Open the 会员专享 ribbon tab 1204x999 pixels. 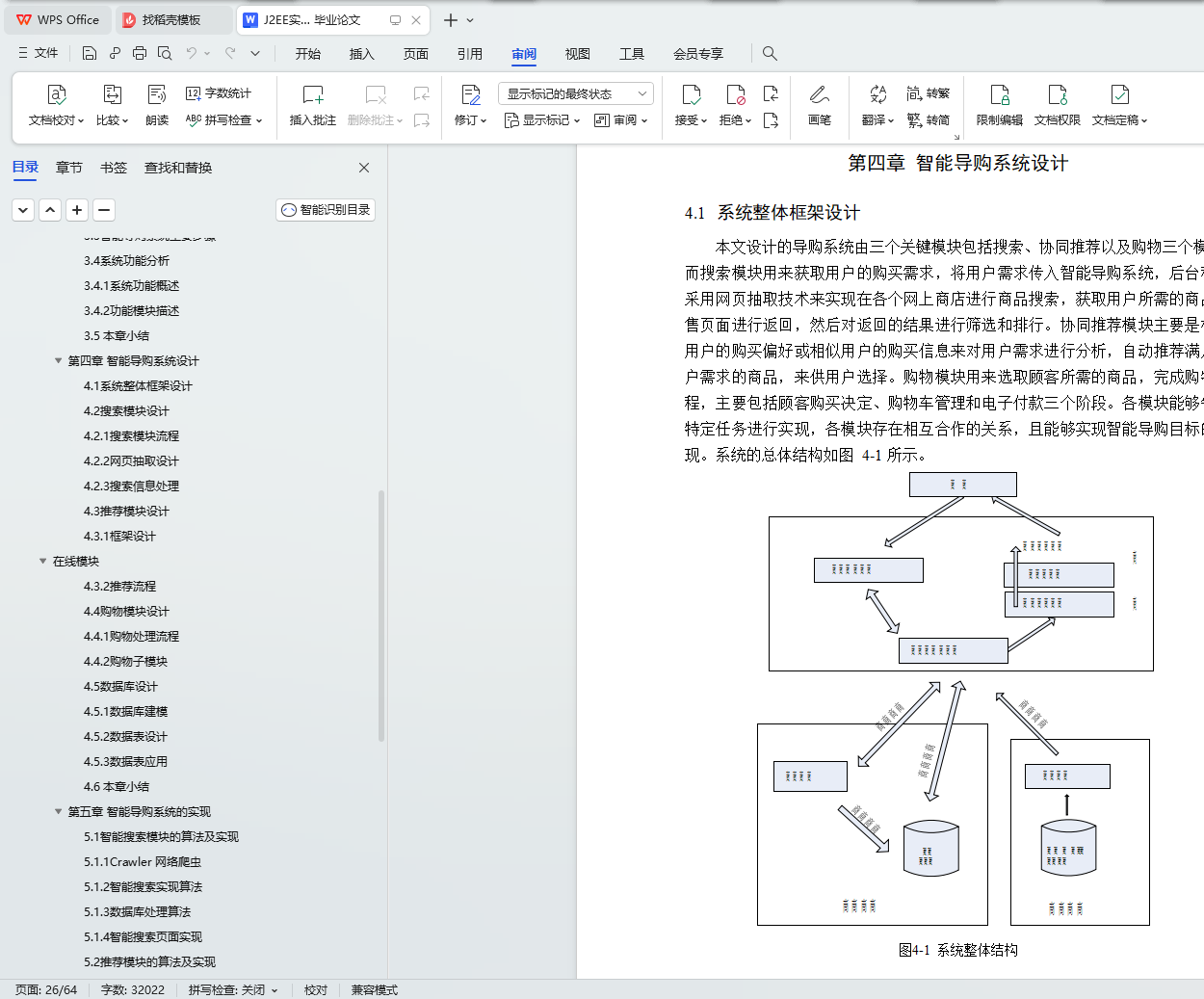click(698, 54)
